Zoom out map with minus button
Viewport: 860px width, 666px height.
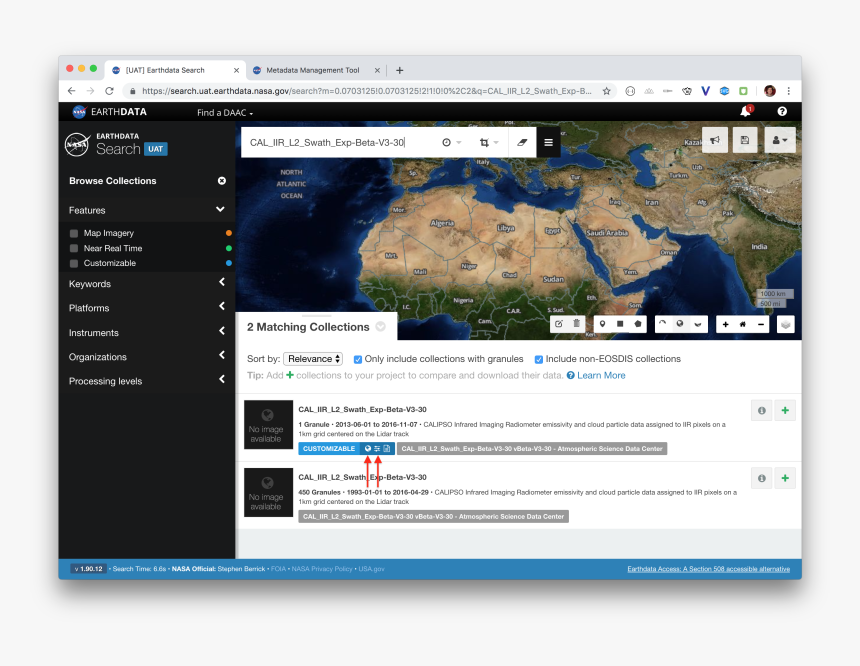(x=761, y=324)
